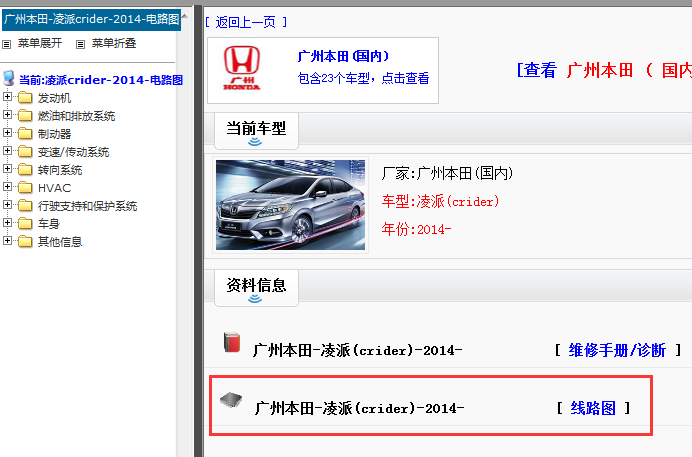Go back via 返回上一页 link
This screenshot has height=457, width=692.
246,22
